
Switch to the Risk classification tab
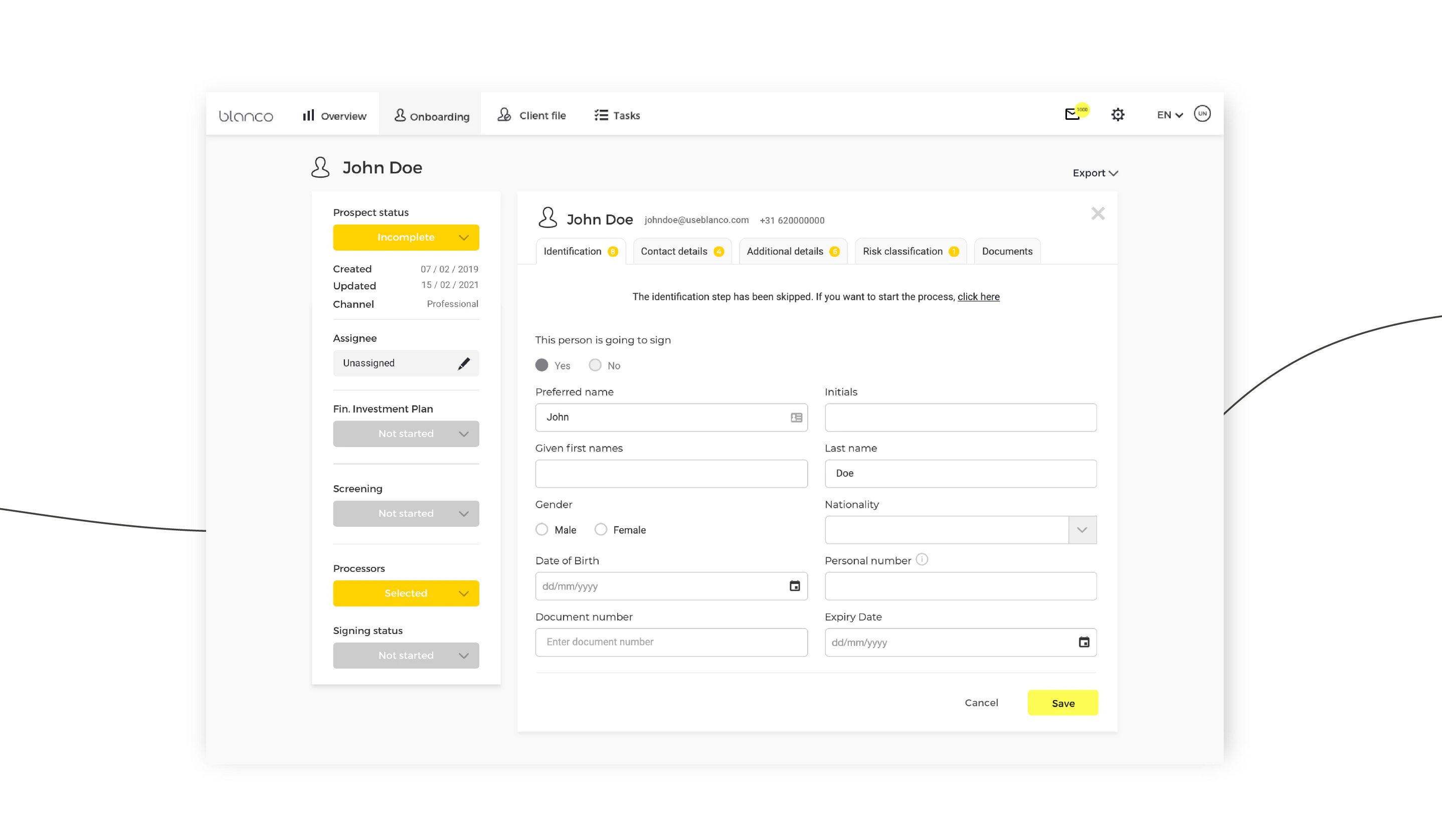tap(911, 252)
